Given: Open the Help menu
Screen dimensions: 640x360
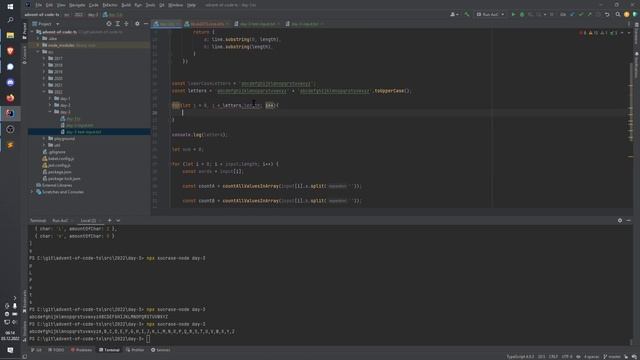Looking at the screenshot, I should click(x=191, y=5).
